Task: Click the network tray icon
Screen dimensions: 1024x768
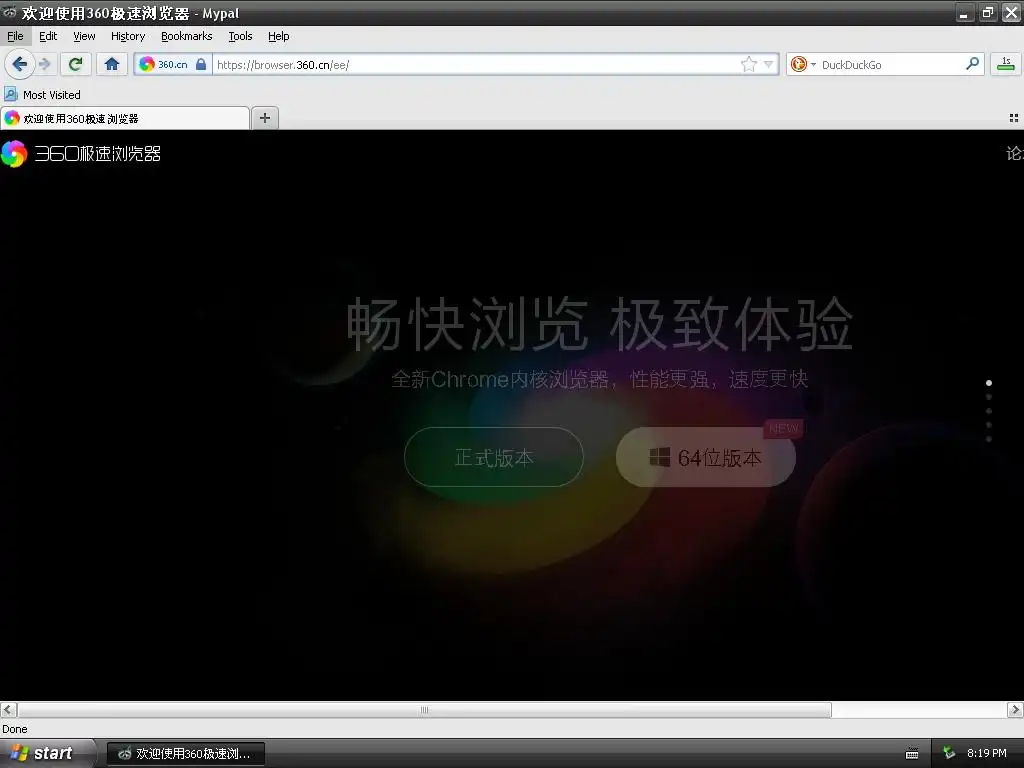Action: click(x=949, y=753)
